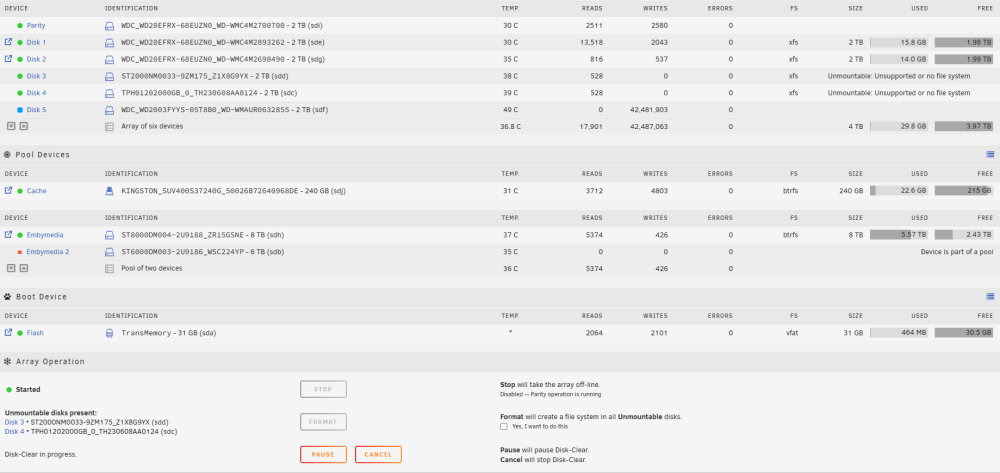The height and width of the screenshot is (473, 1000).
Task: Click the Disk 1 used-space bar showing 15.8 GB
Action: coord(899,42)
